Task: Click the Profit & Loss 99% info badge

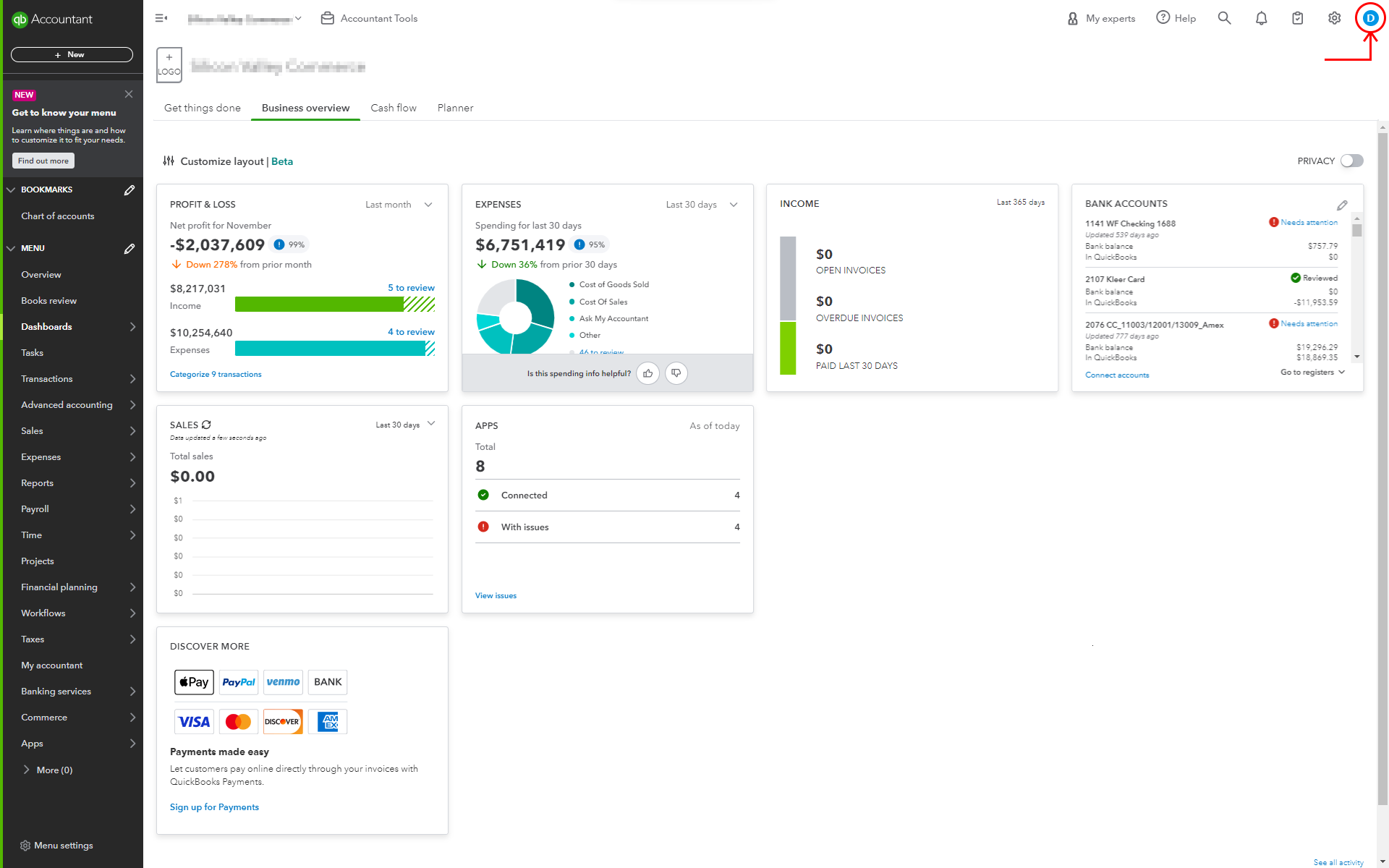Action: click(289, 244)
